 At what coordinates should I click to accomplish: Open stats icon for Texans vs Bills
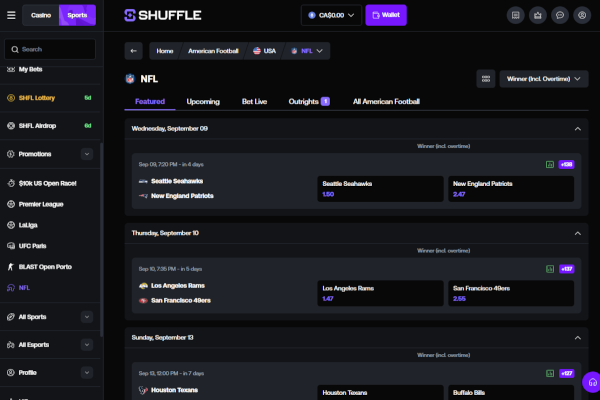(550, 373)
